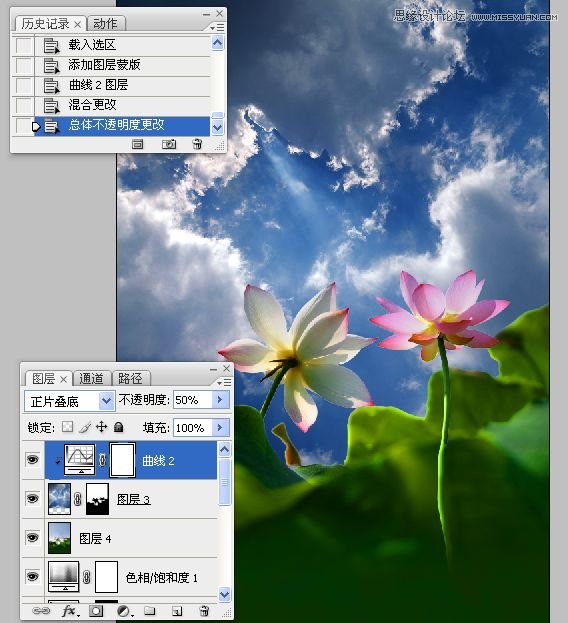568x623 pixels.
Task: Switch to the 路径 tab
Action: [130, 378]
